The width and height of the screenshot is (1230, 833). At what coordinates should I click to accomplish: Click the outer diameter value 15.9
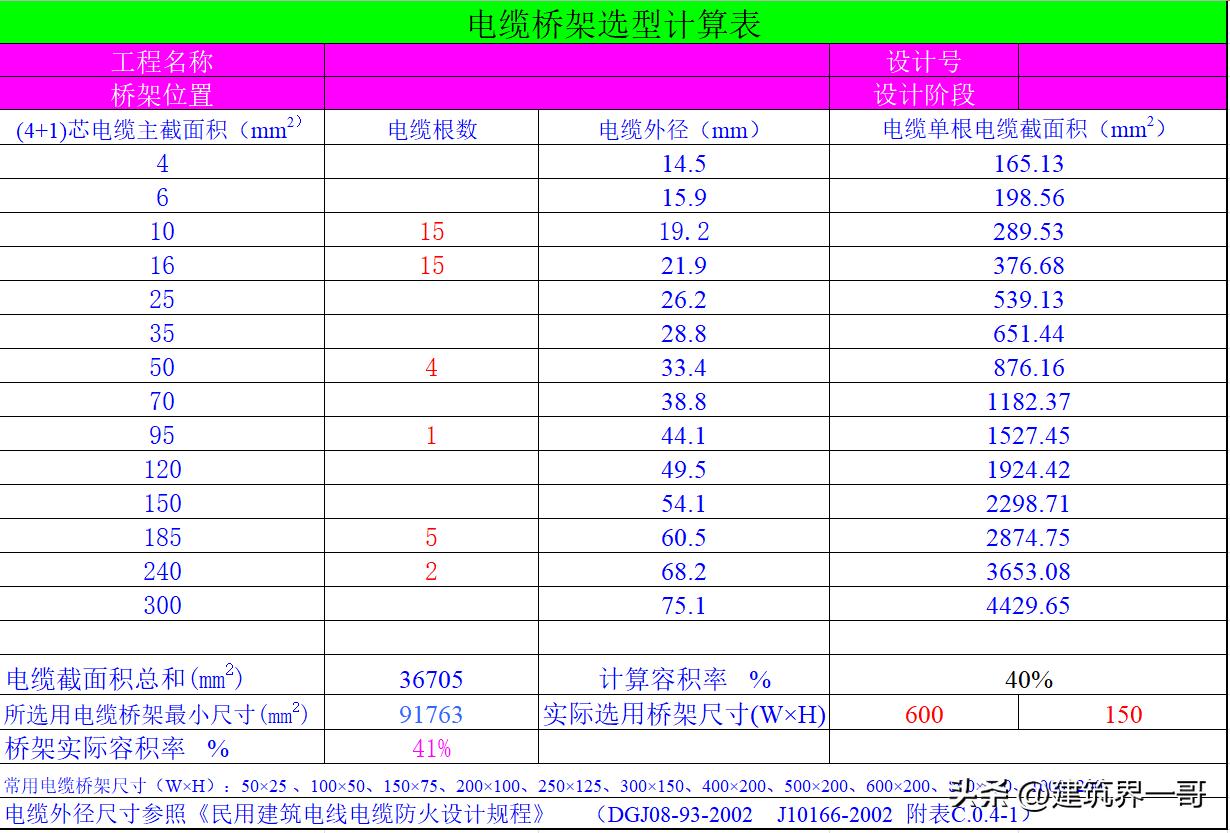point(684,197)
